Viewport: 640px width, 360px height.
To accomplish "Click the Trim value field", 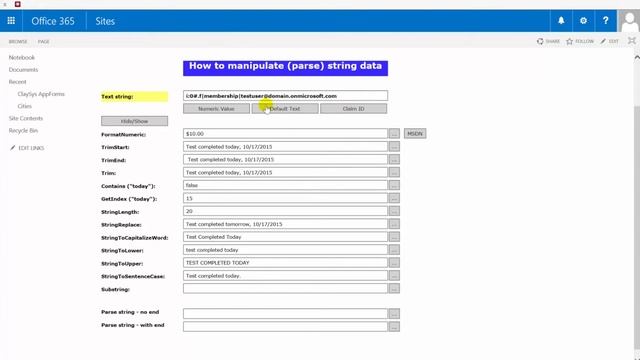I will click(285, 172).
